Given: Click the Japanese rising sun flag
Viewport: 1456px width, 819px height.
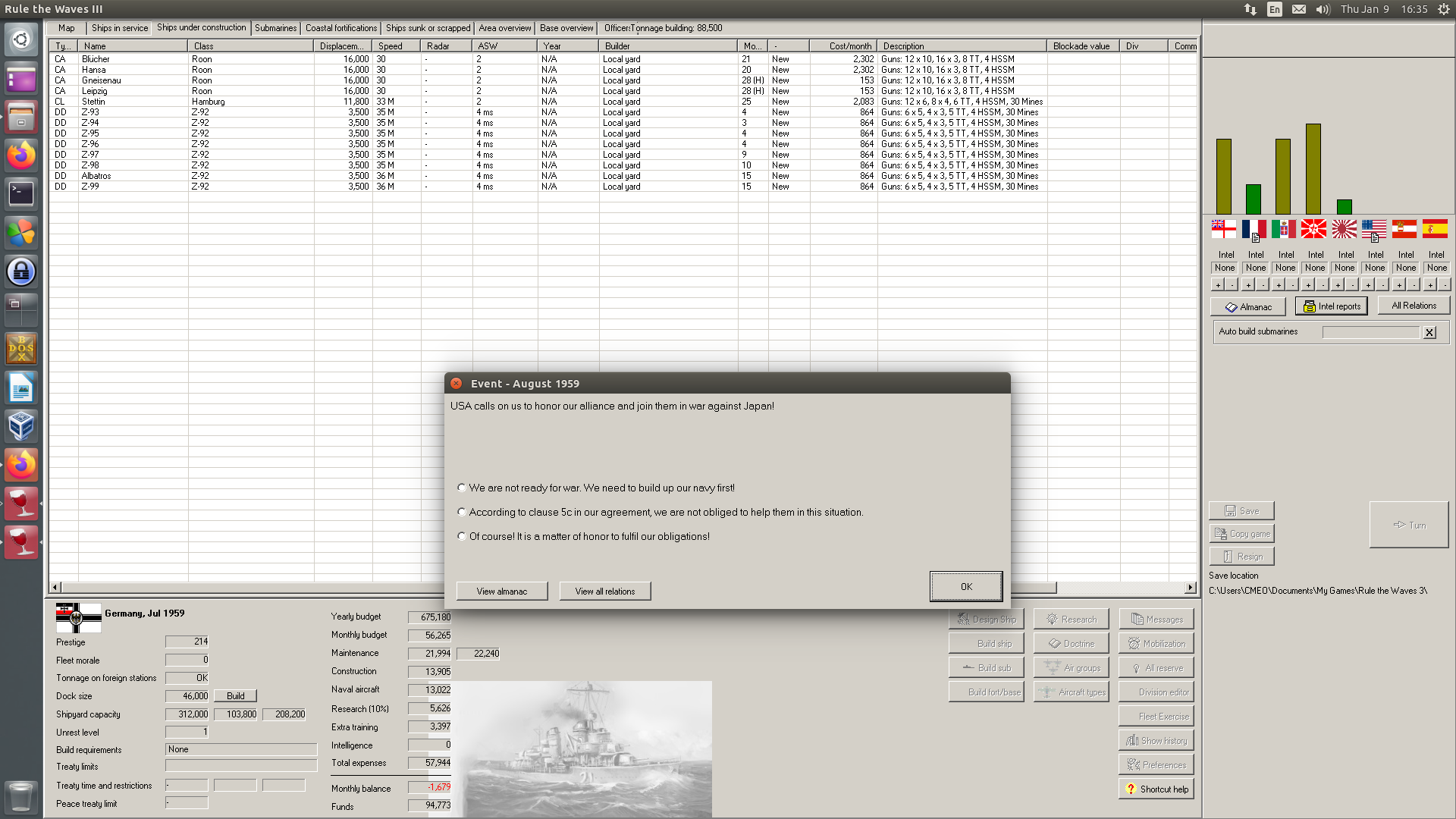Looking at the screenshot, I should tap(1345, 228).
